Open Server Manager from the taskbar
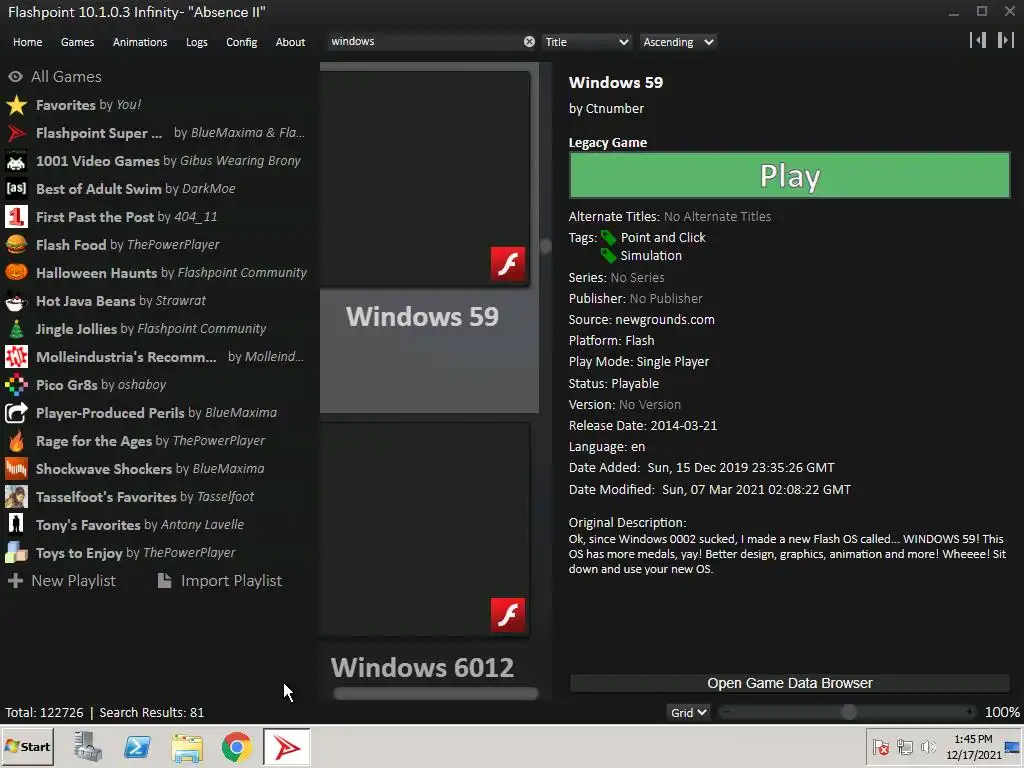Viewport: 1024px width, 768px height. click(x=88, y=747)
